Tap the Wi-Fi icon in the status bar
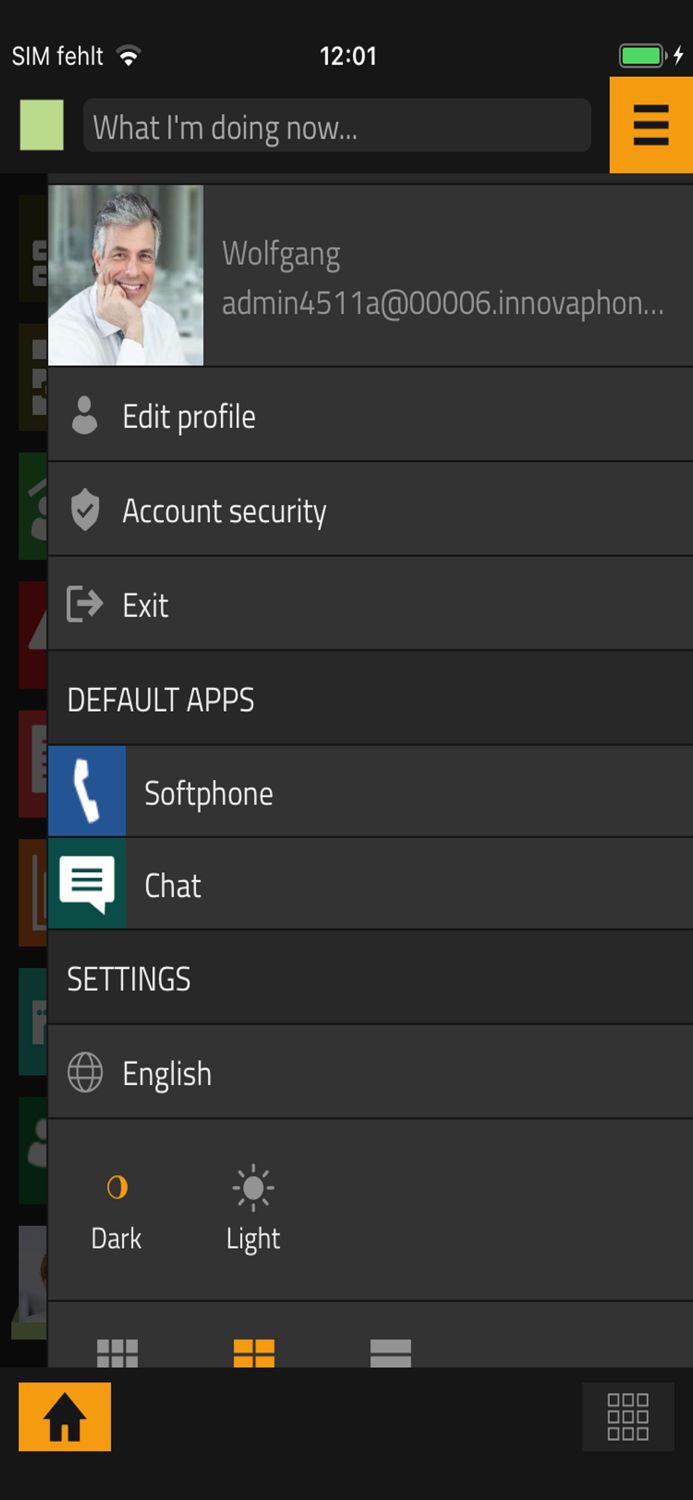Viewport: 693px width, 1500px height. 131,56
